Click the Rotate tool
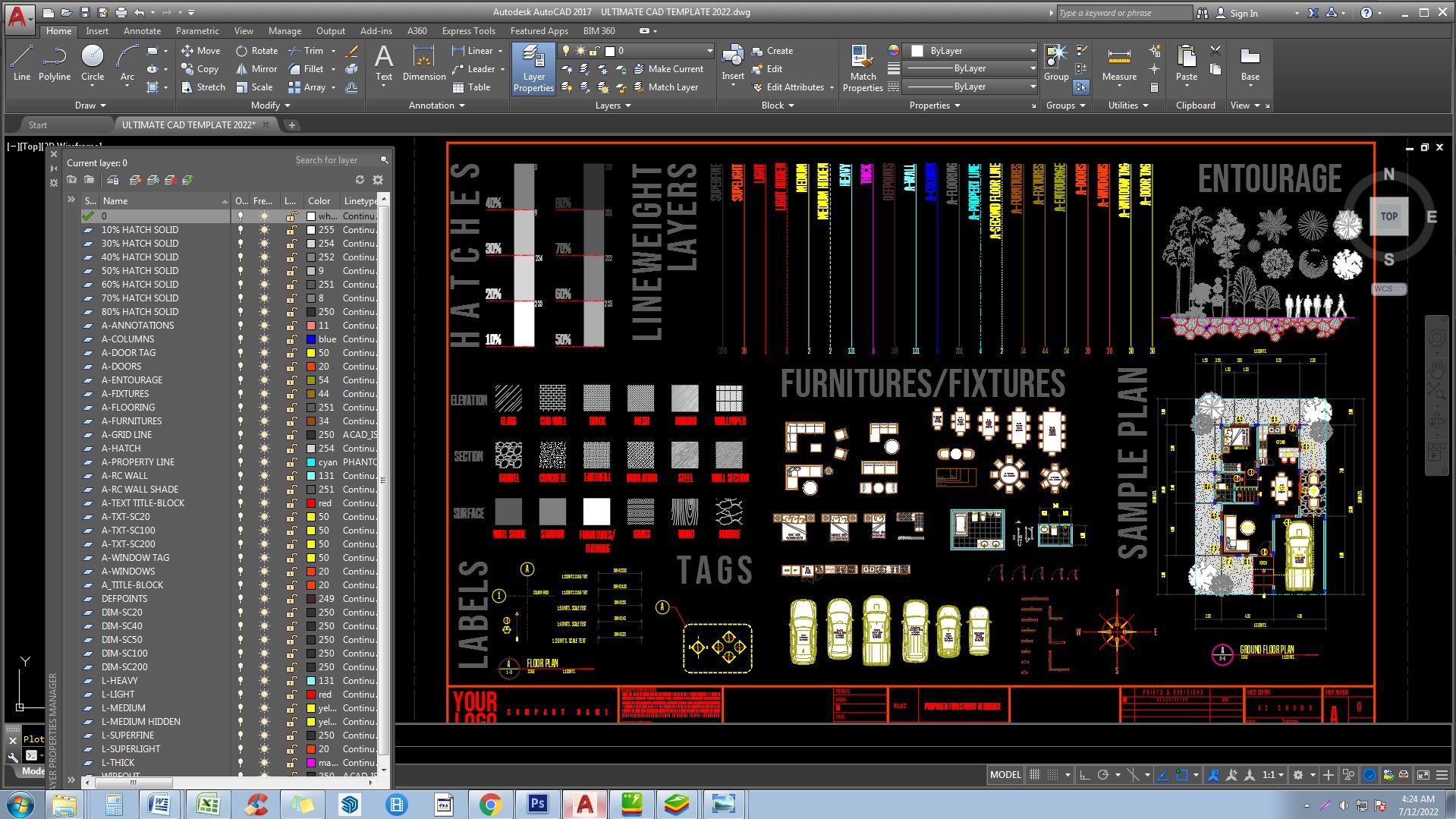Image resolution: width=1456 pixels, height=819 pixels. (x=256, y=51)
